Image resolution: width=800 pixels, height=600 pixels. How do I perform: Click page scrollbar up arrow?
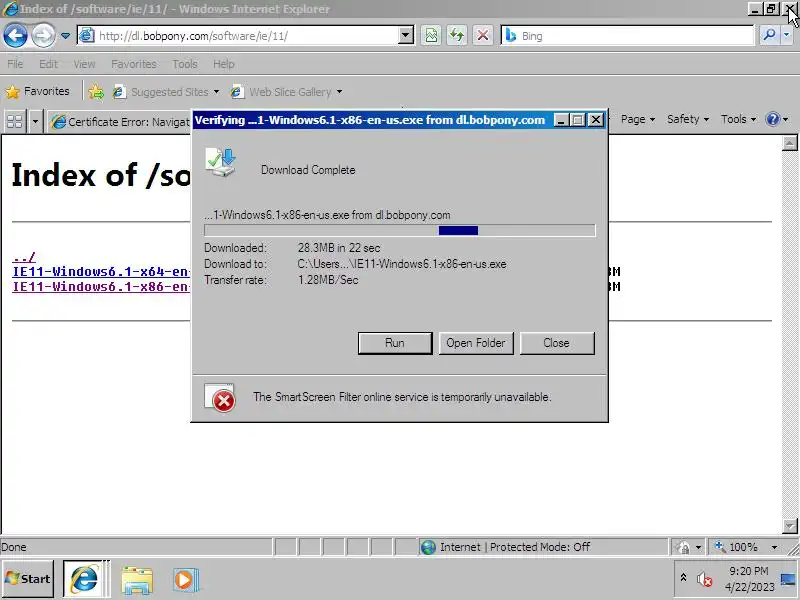coord(790,143)
